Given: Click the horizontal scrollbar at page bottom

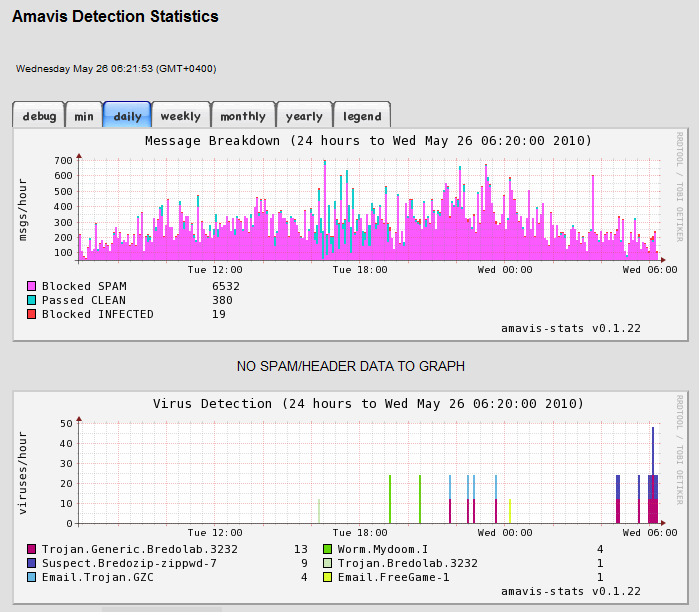Looking at the screenshot, I should click(x=161, y=609).
